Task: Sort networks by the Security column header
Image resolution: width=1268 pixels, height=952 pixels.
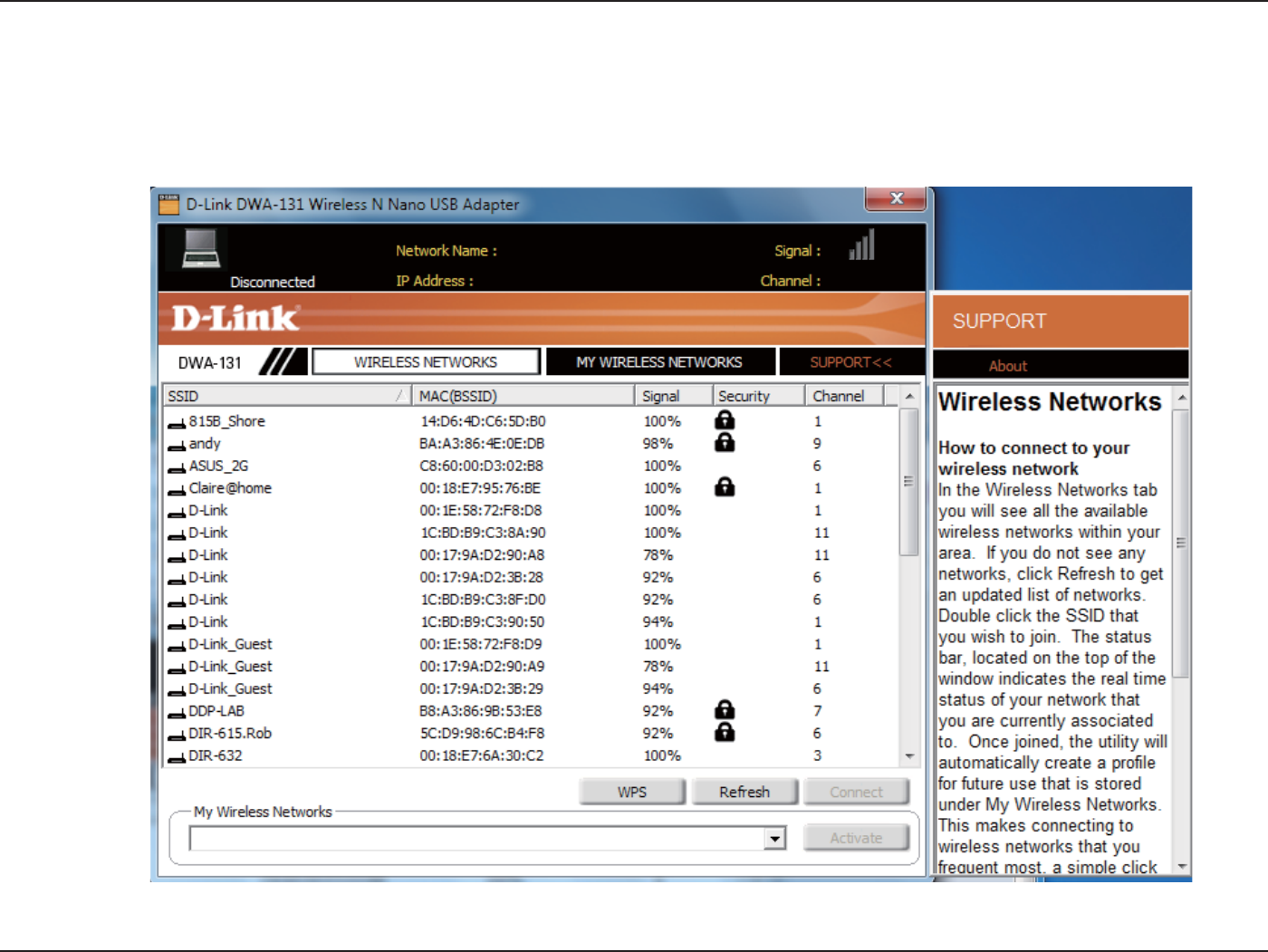Action: click(759, 396)
